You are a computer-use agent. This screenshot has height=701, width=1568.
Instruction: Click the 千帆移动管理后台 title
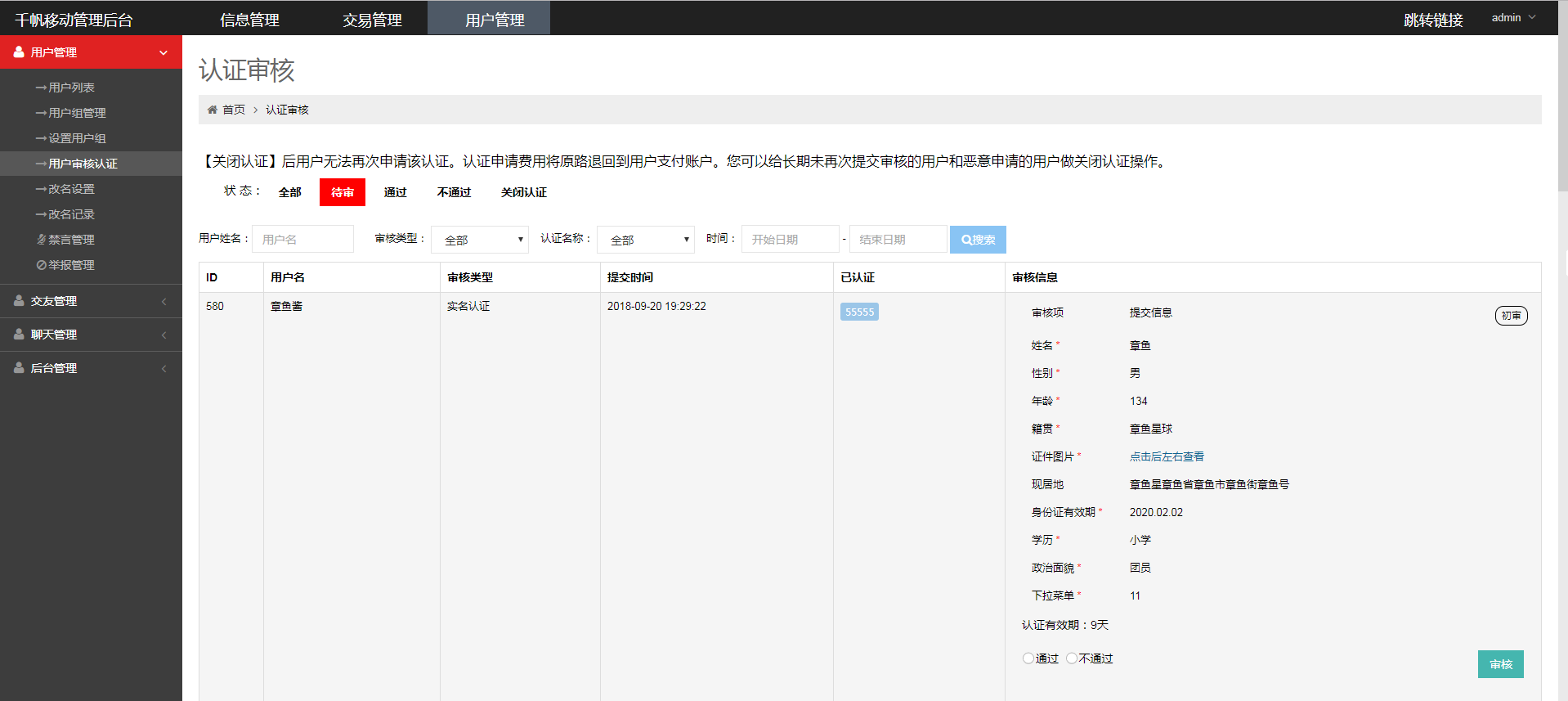pos(74,20)
